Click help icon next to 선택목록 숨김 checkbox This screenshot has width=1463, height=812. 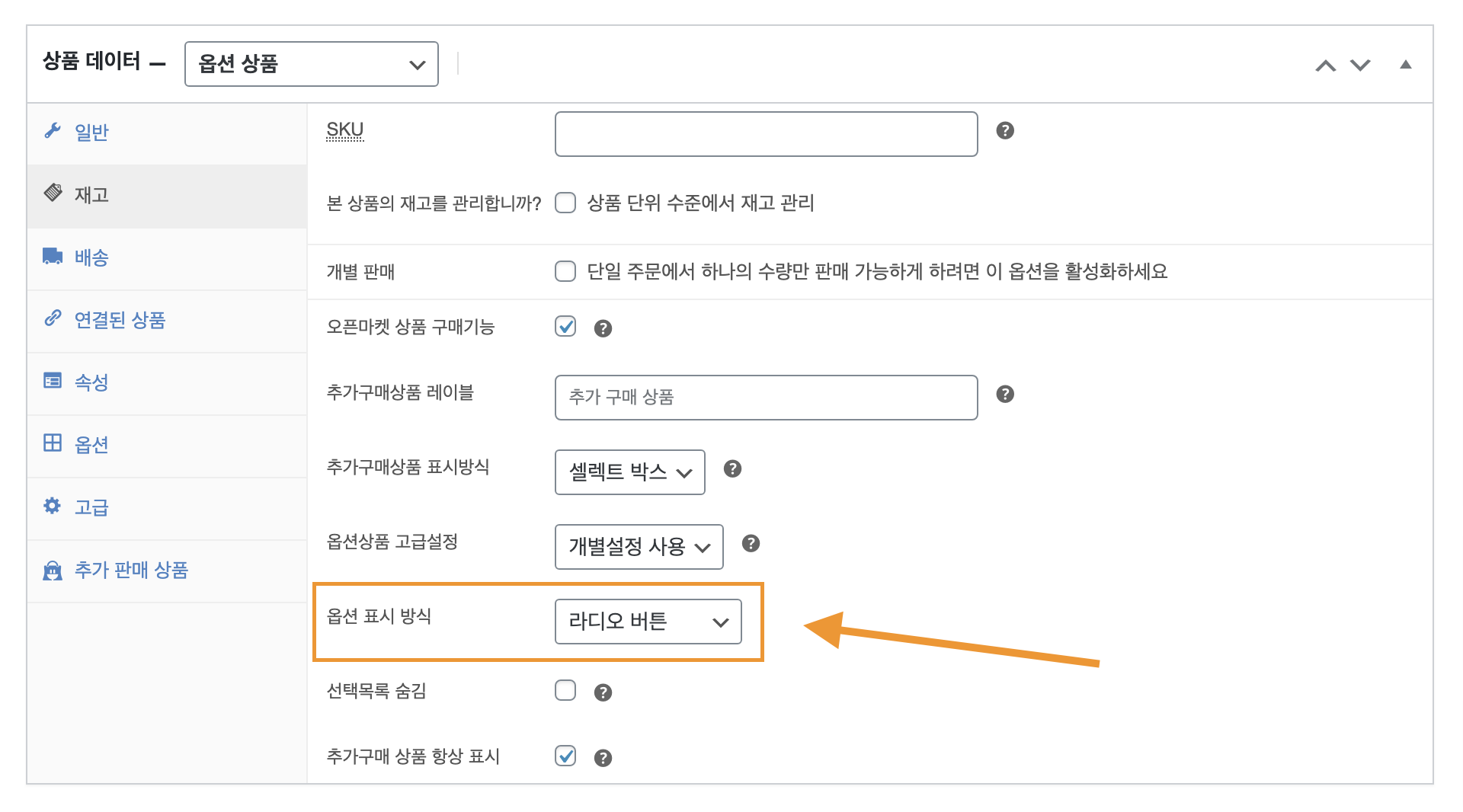603,692
